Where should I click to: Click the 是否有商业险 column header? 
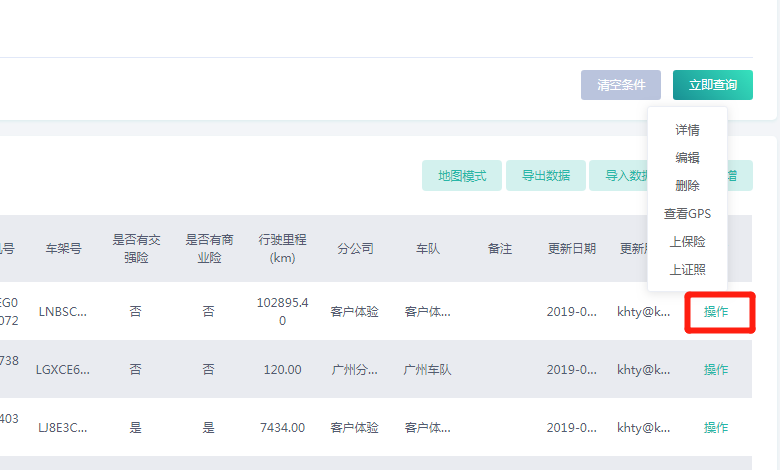coord(209,248)
